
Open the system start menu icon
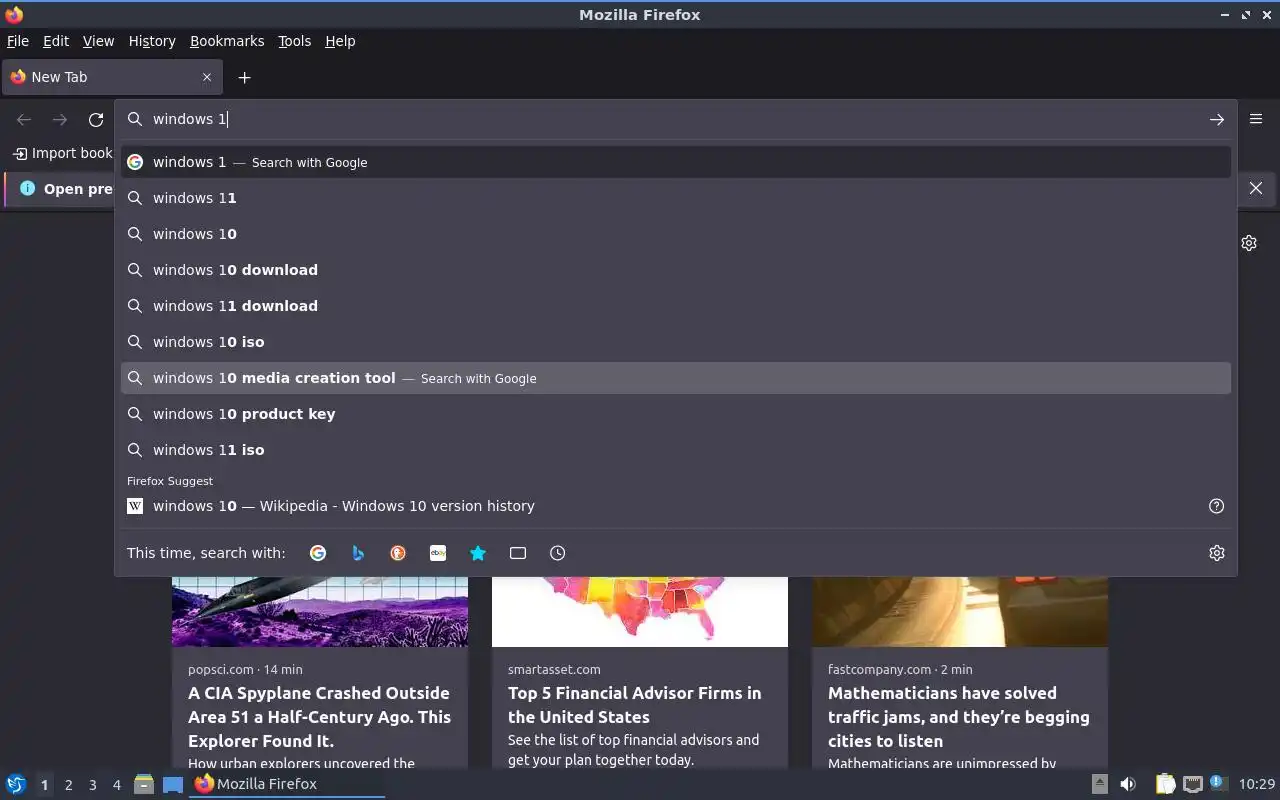16,784
